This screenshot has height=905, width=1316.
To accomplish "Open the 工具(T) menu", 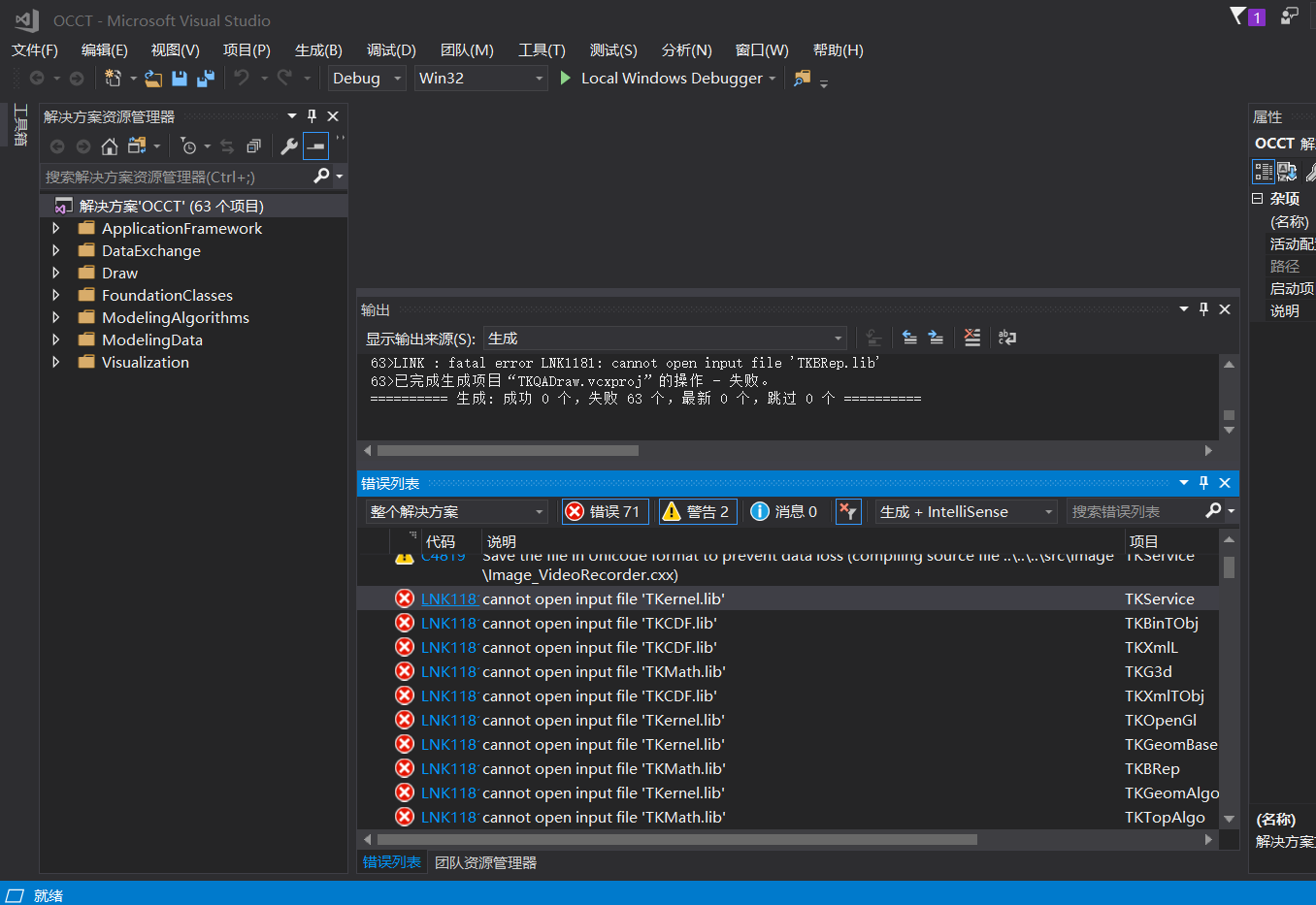I will pos(542,49).
